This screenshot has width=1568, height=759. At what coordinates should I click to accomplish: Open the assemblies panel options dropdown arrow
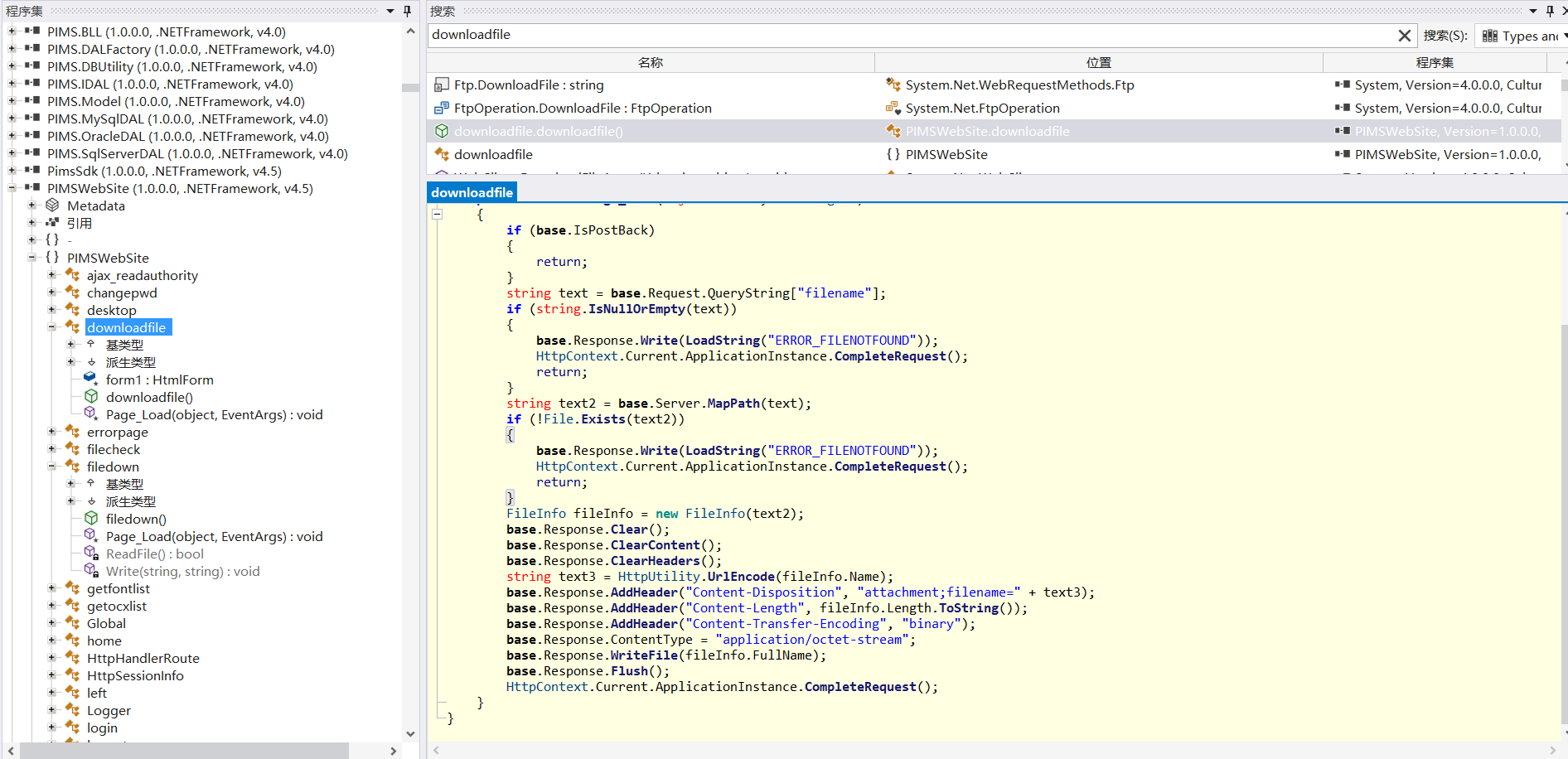(390, 11)
